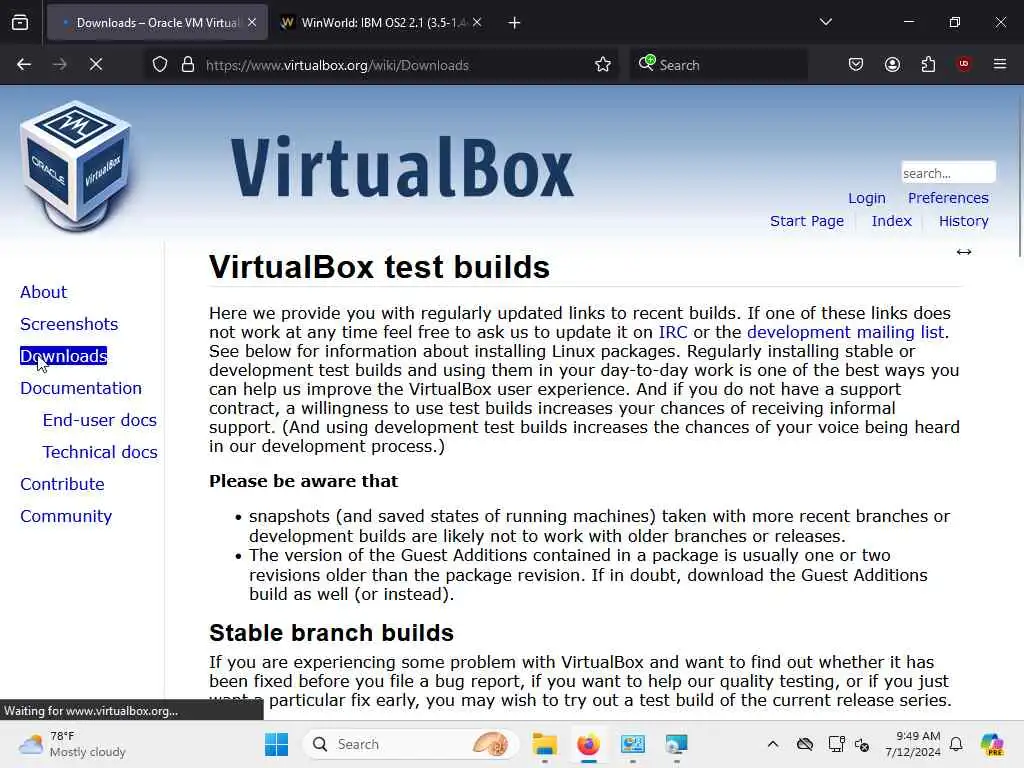Open the Pocket save icon
The width and height of the screenshot is (1024, 768).
(856, 65)
